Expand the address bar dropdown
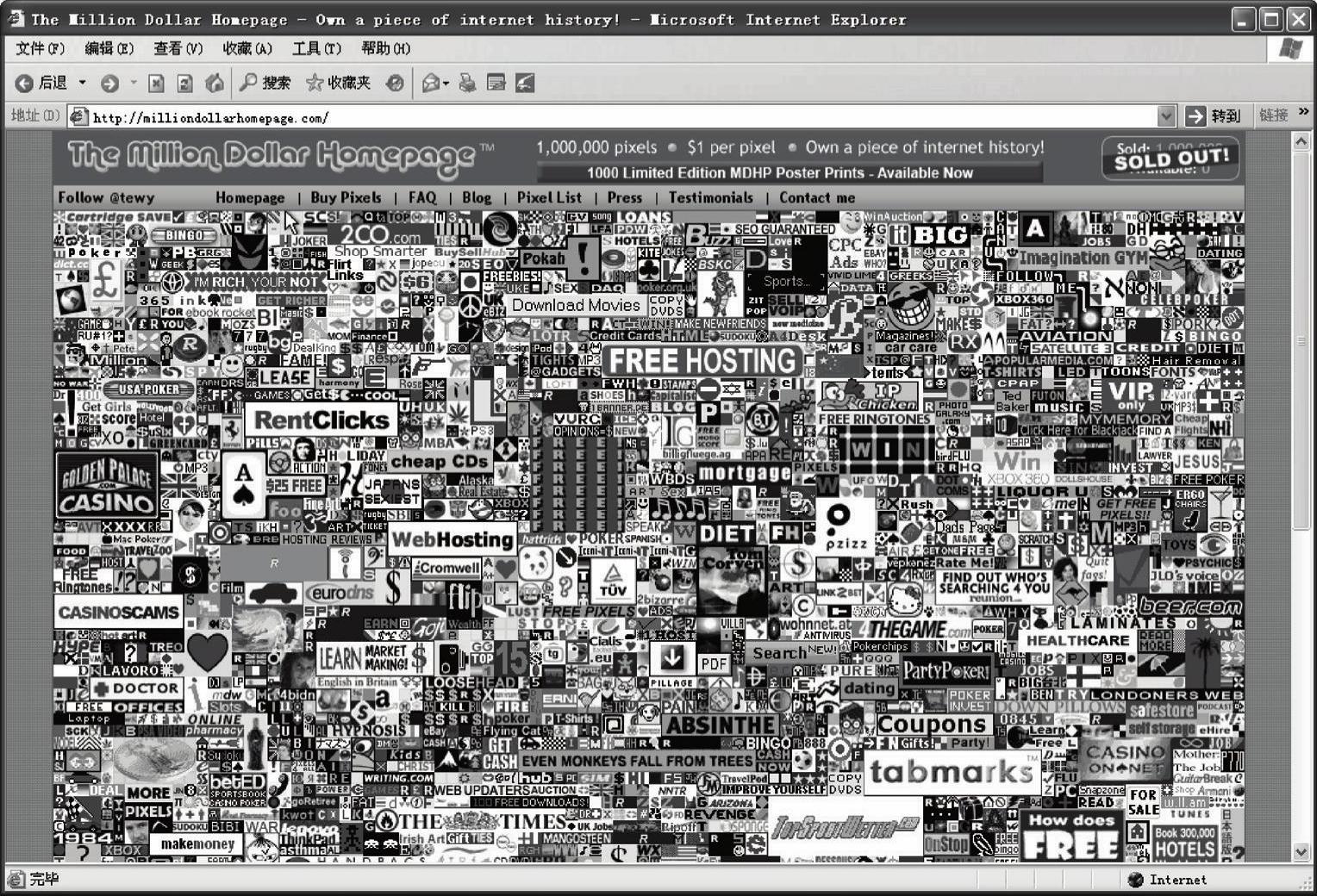Image resolution: width=1317 pixels, height=896 pixels. (x=1165, y=116)
